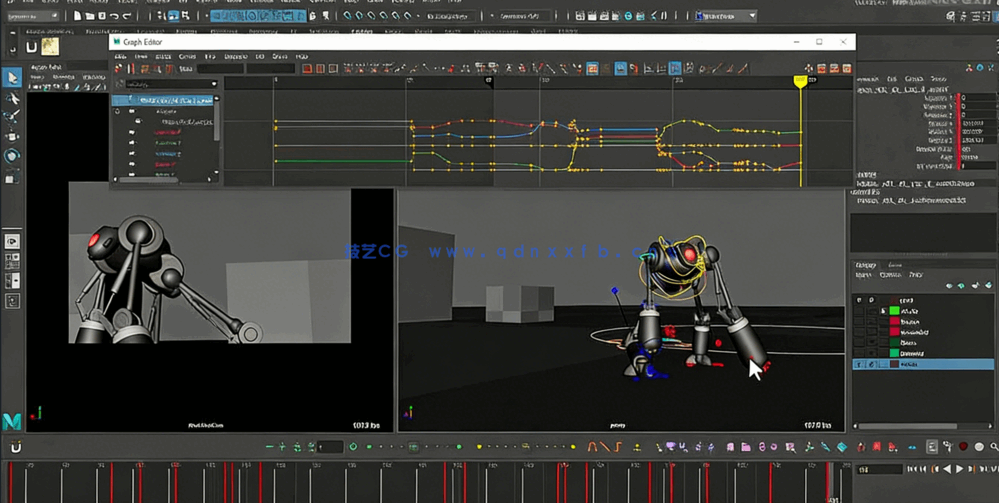Viewport: 999px width, 503px height.
Task: Click the Rotate tool in the toolbox
Action: pyautogui.click(x=12, y=156)
